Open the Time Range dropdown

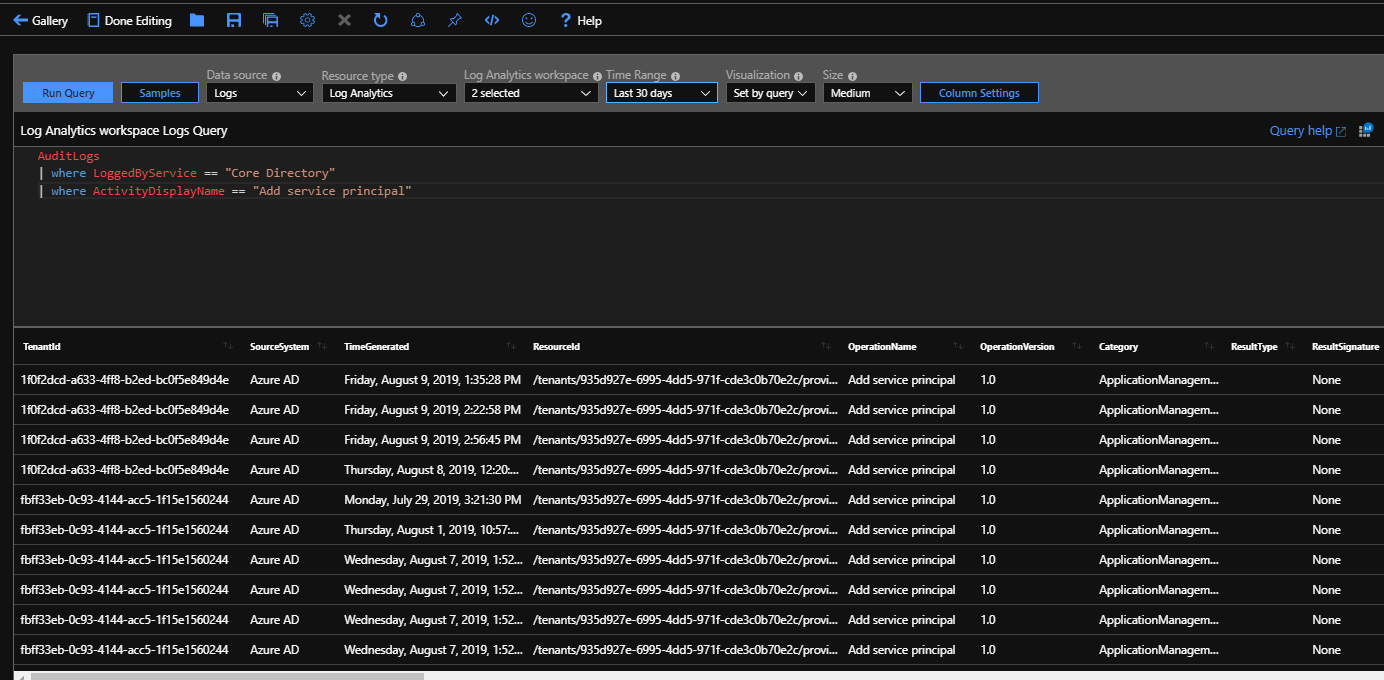click(x=661, y=93)
